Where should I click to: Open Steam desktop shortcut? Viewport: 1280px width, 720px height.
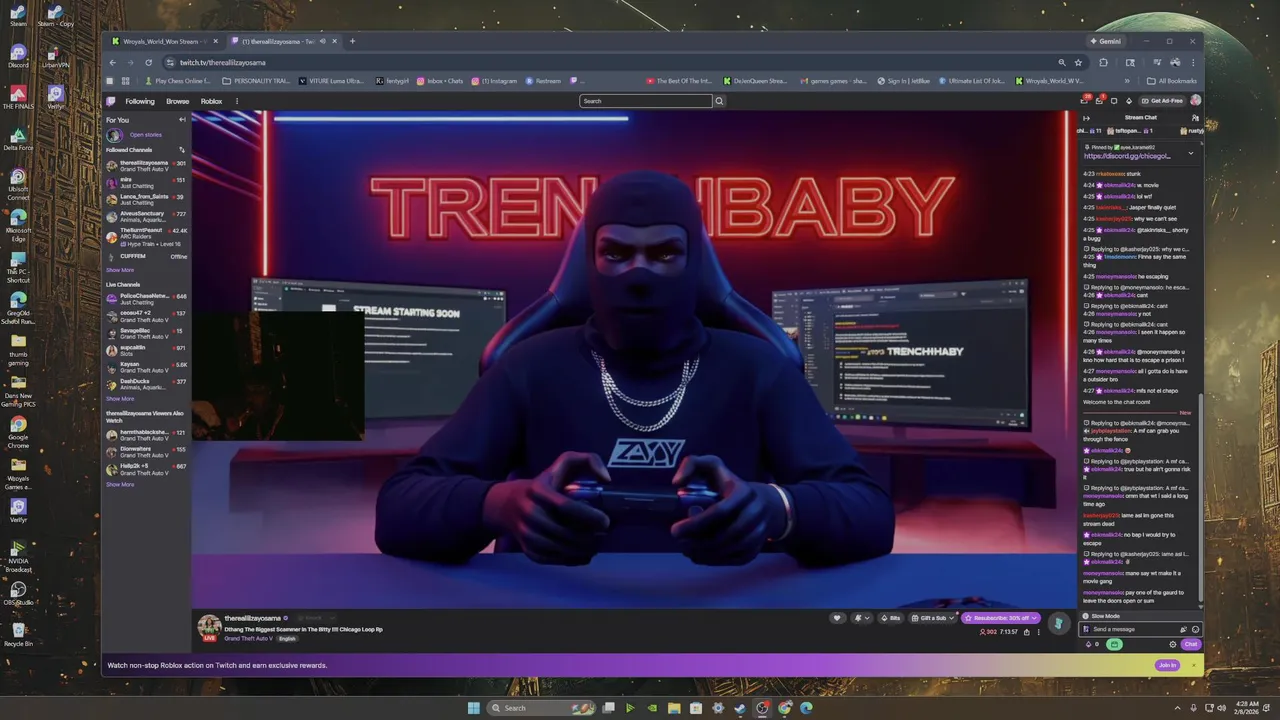click(x=18, y=15)
